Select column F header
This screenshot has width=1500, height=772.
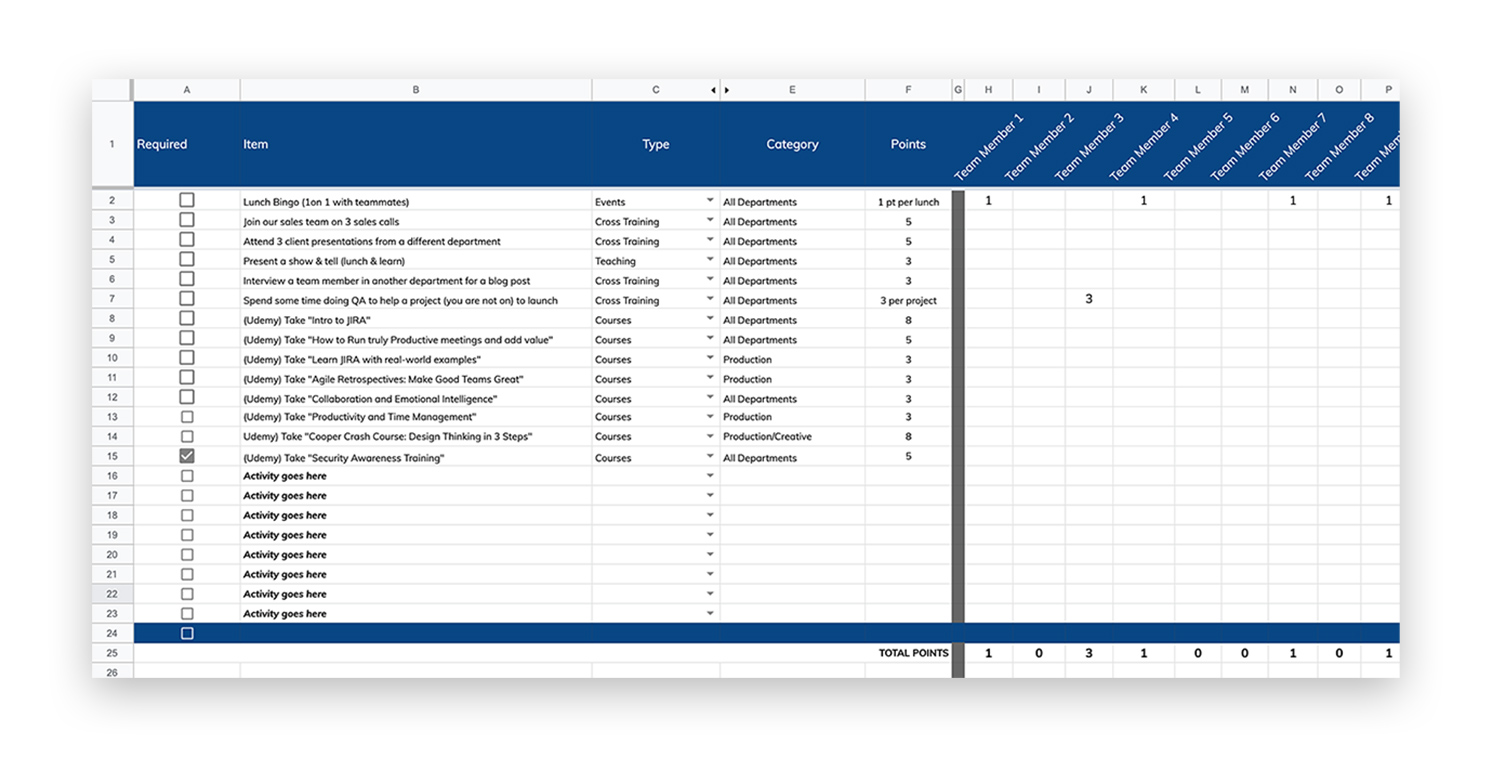coord(908,90)
